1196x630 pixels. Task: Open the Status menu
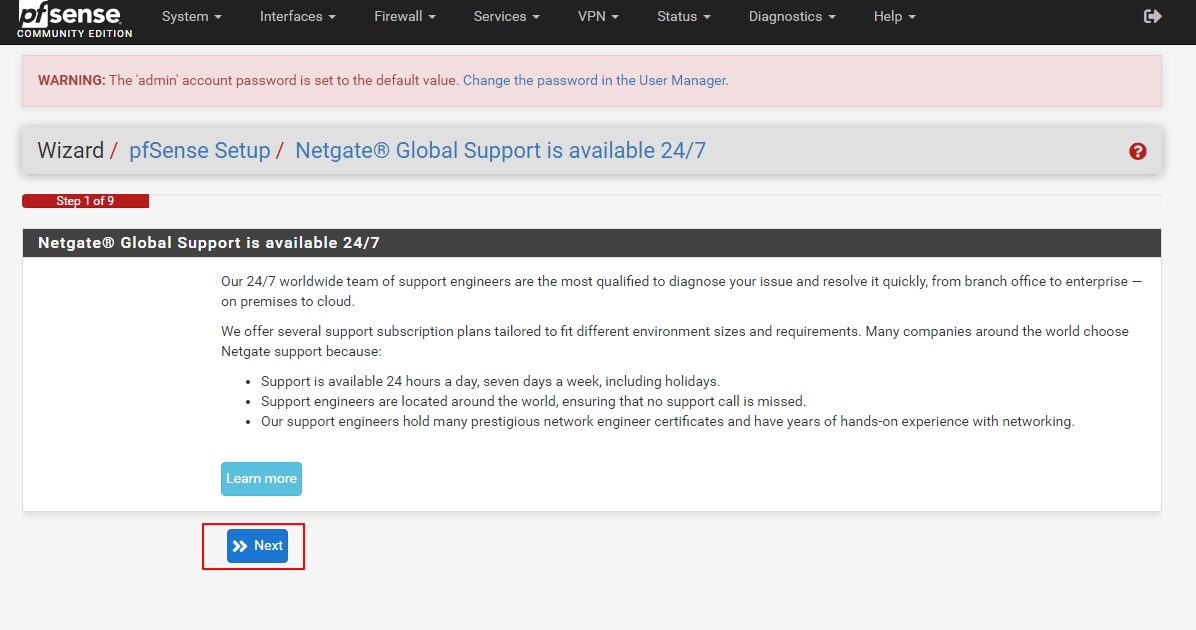click(683, 16)
